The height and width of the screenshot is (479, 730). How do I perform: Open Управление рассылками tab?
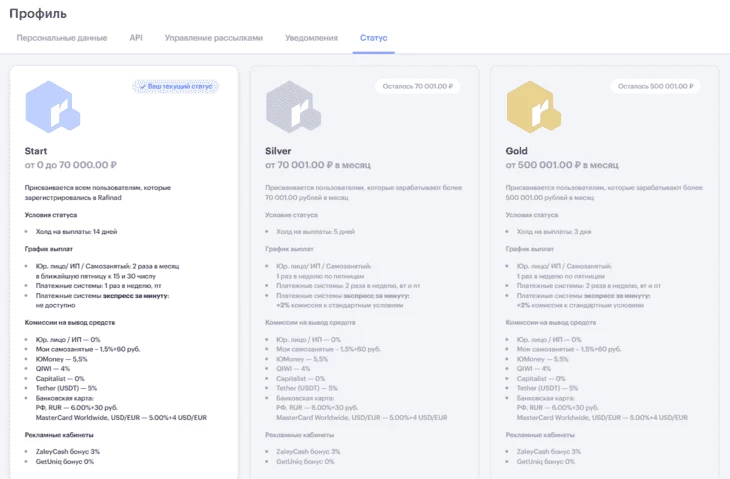[214, 38]
